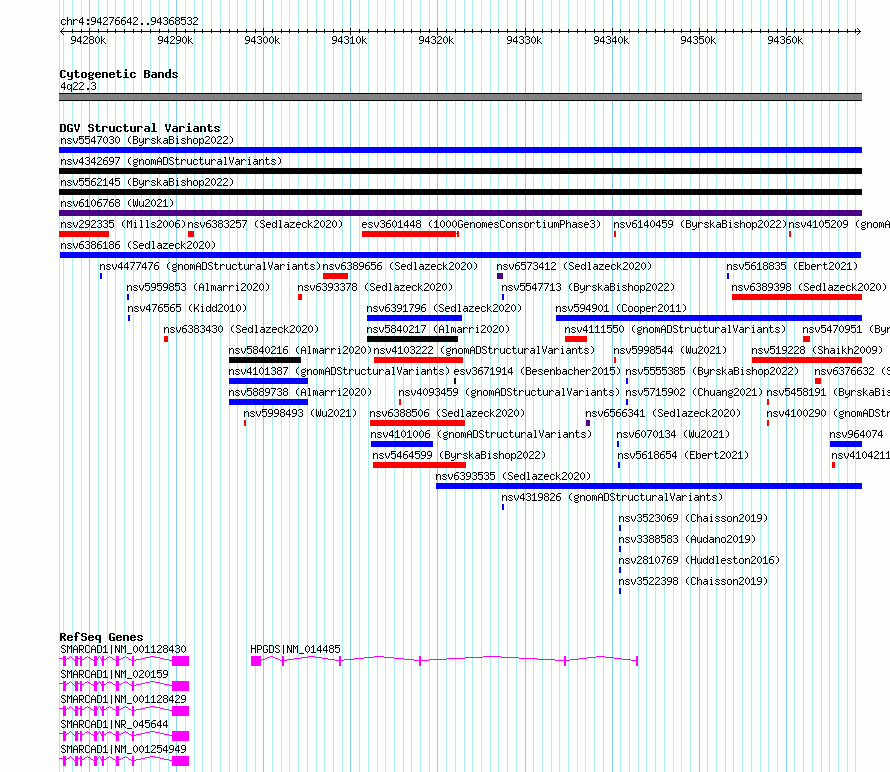Click nsv5618654 (Ebert2021) label
The height and width of the screenshot is (772, 890).
pos(683,455)
